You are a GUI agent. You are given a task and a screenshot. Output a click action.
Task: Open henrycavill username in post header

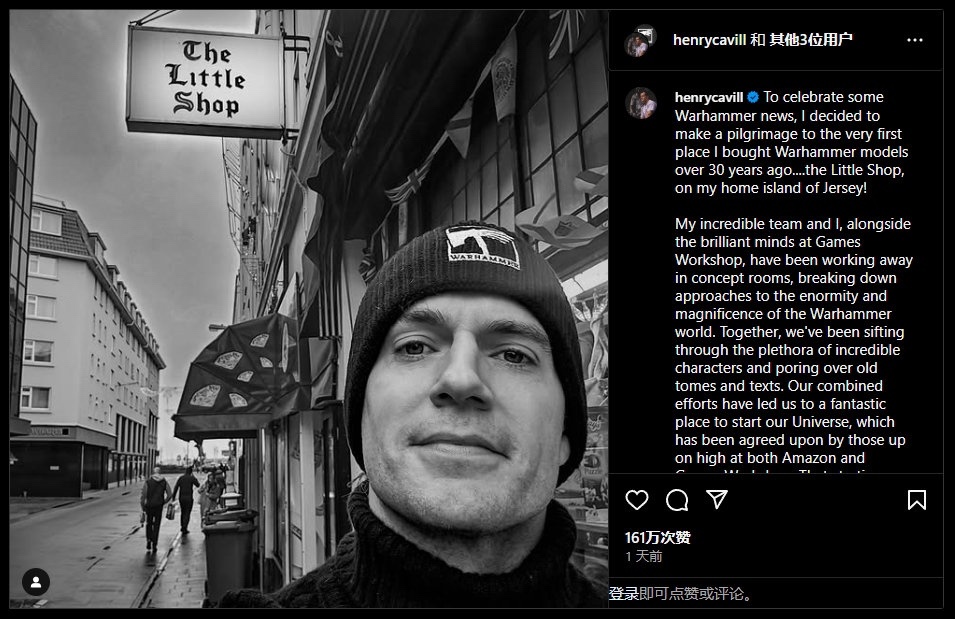709,40
